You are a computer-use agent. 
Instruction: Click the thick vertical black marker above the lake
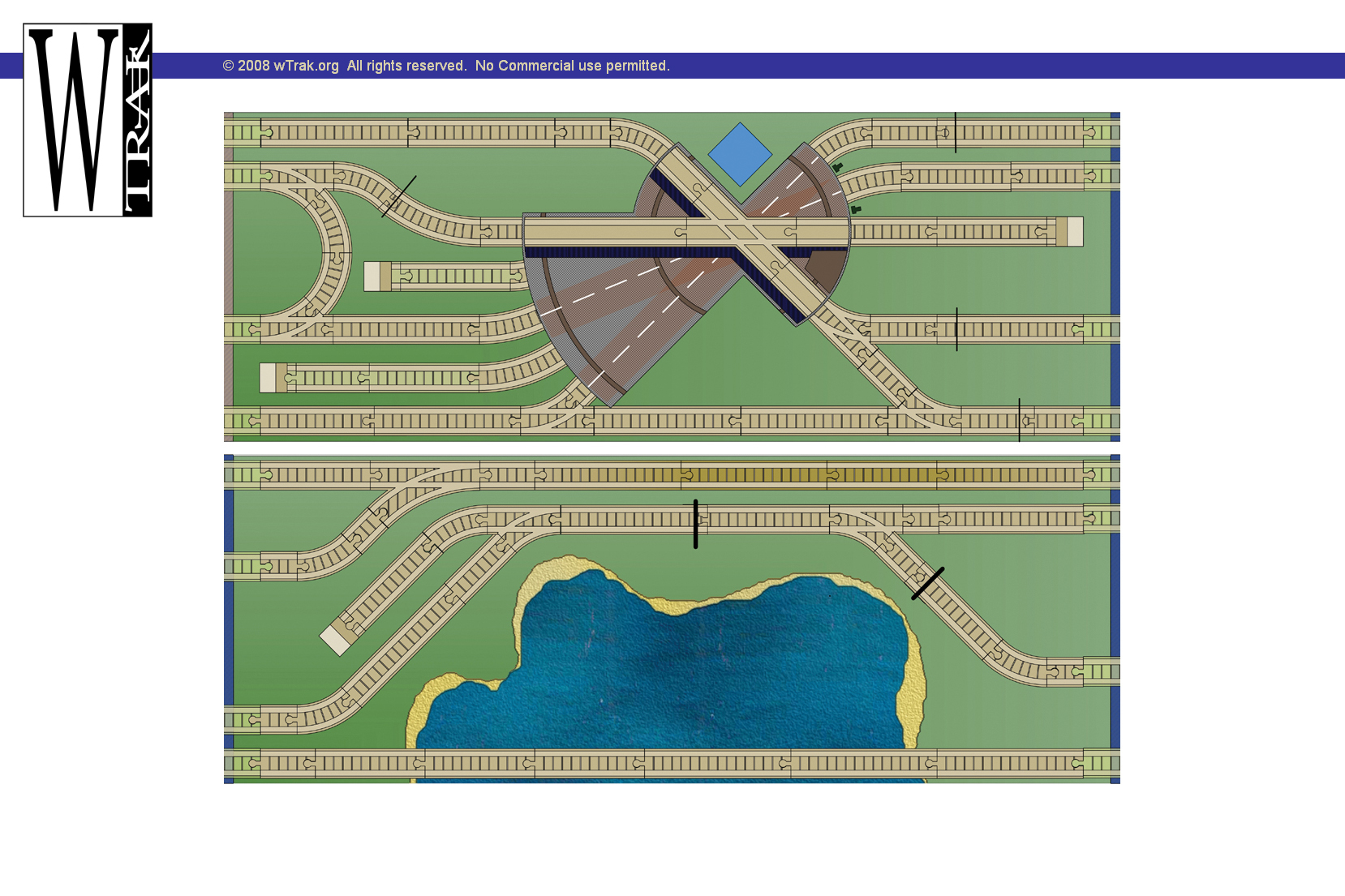695,524
